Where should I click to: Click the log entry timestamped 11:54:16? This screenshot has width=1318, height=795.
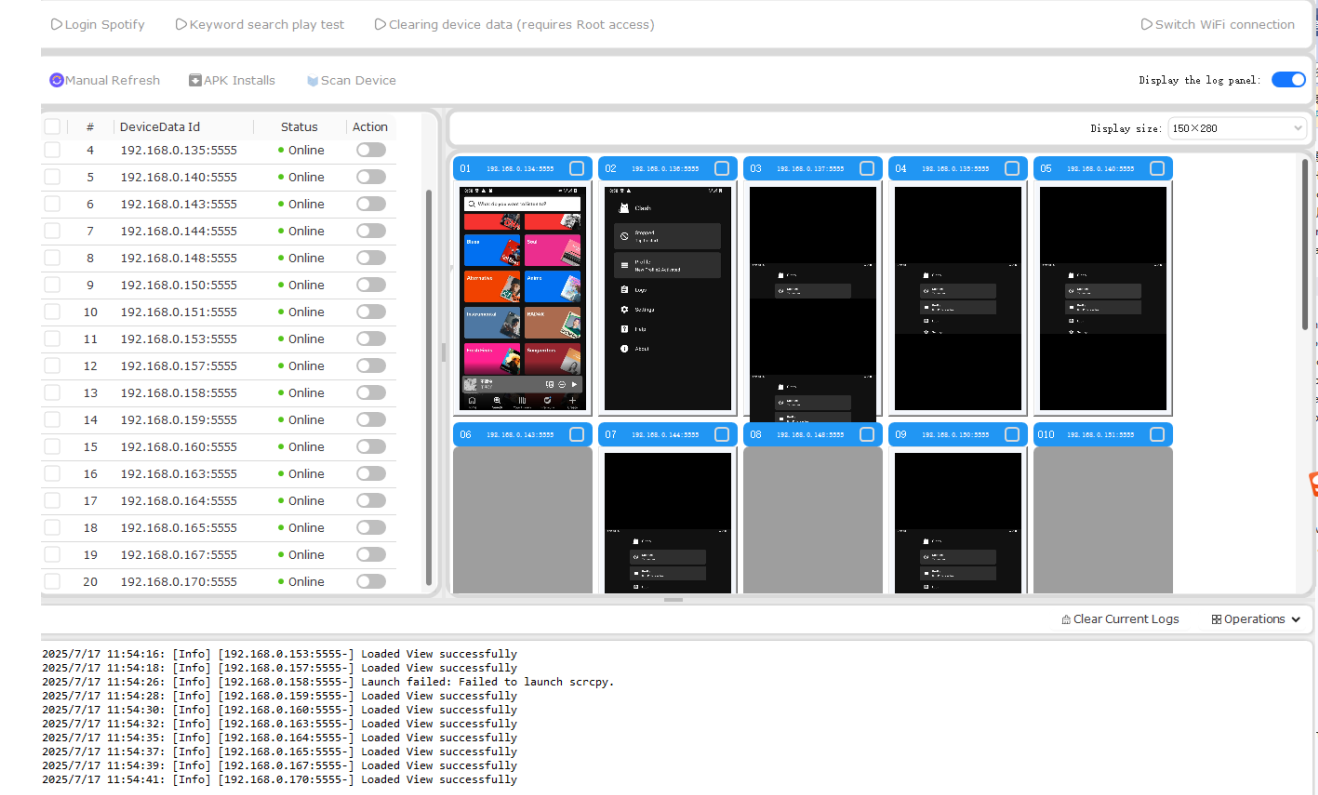point(280,654)
